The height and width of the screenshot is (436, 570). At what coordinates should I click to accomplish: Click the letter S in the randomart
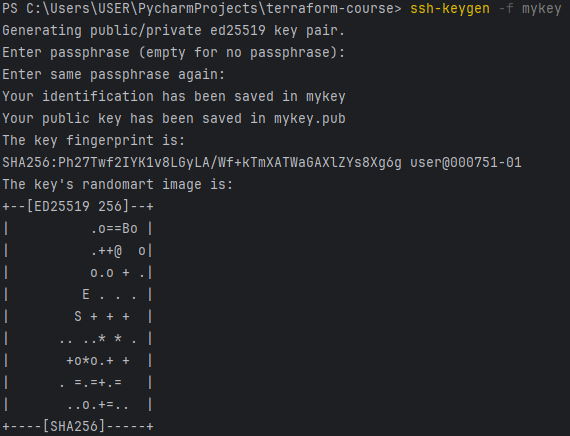pyautogui.click(x=78, y=316)
